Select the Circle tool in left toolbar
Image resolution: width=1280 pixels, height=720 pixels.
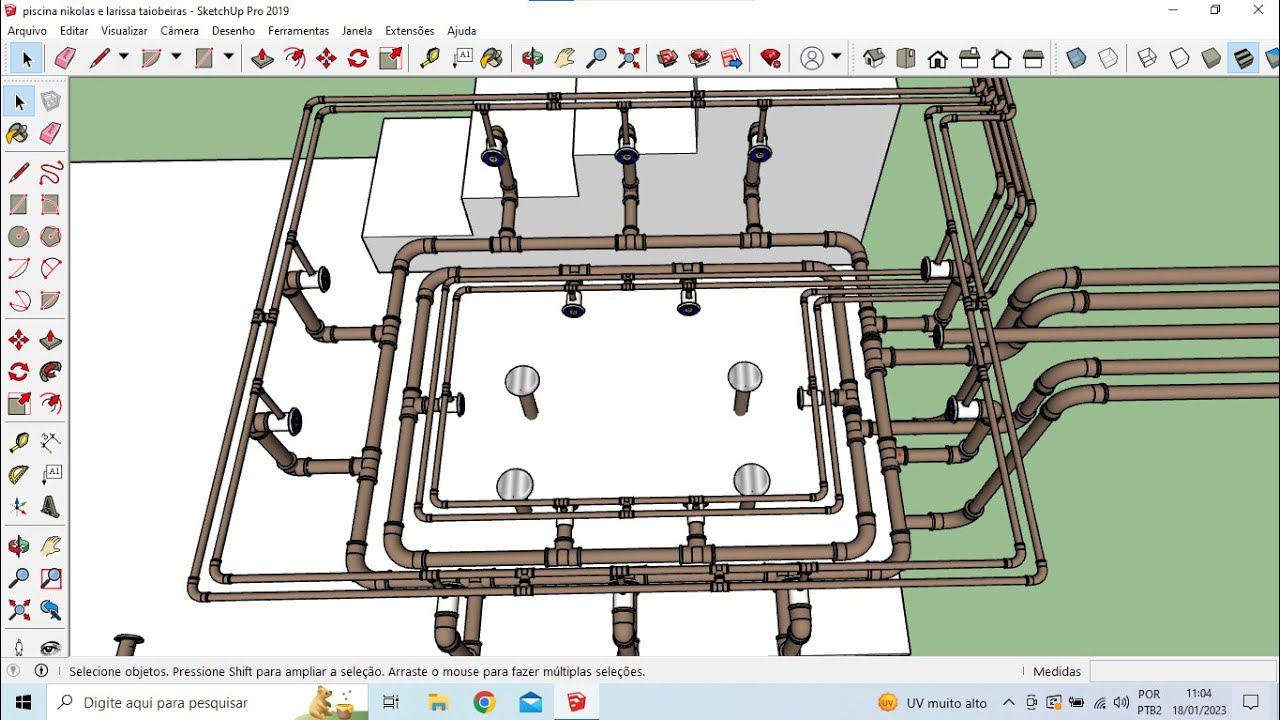(19, 237)
